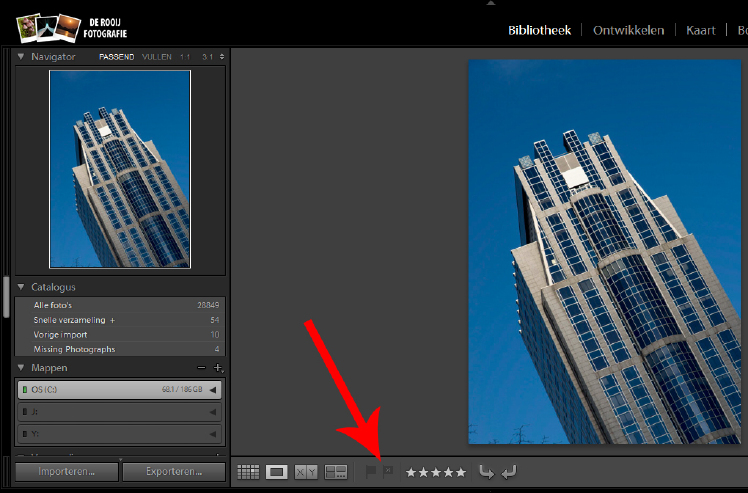Click the left panel scrollbar handle
This screenshot has height=493, width=748.
click(x=6, y=296)
